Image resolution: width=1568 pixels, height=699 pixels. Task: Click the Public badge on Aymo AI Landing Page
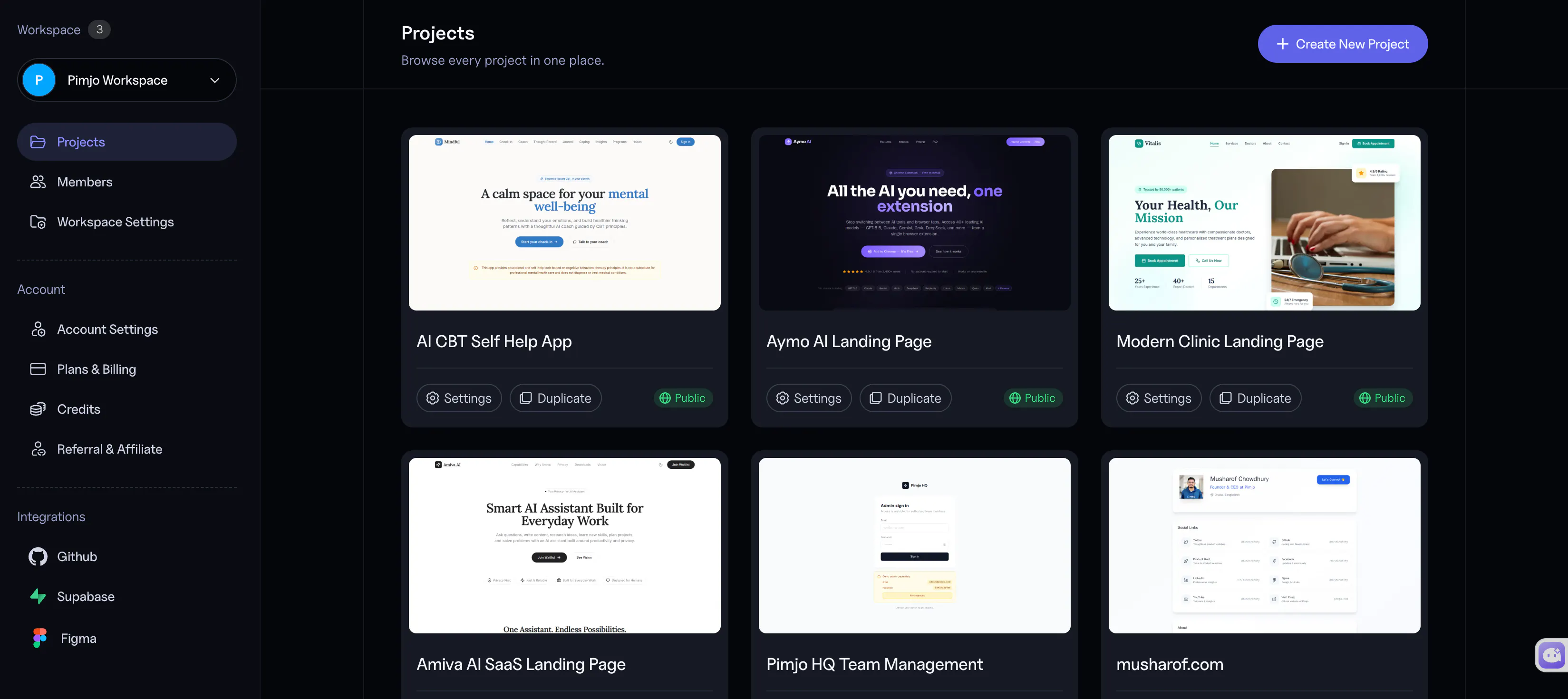1033,398
